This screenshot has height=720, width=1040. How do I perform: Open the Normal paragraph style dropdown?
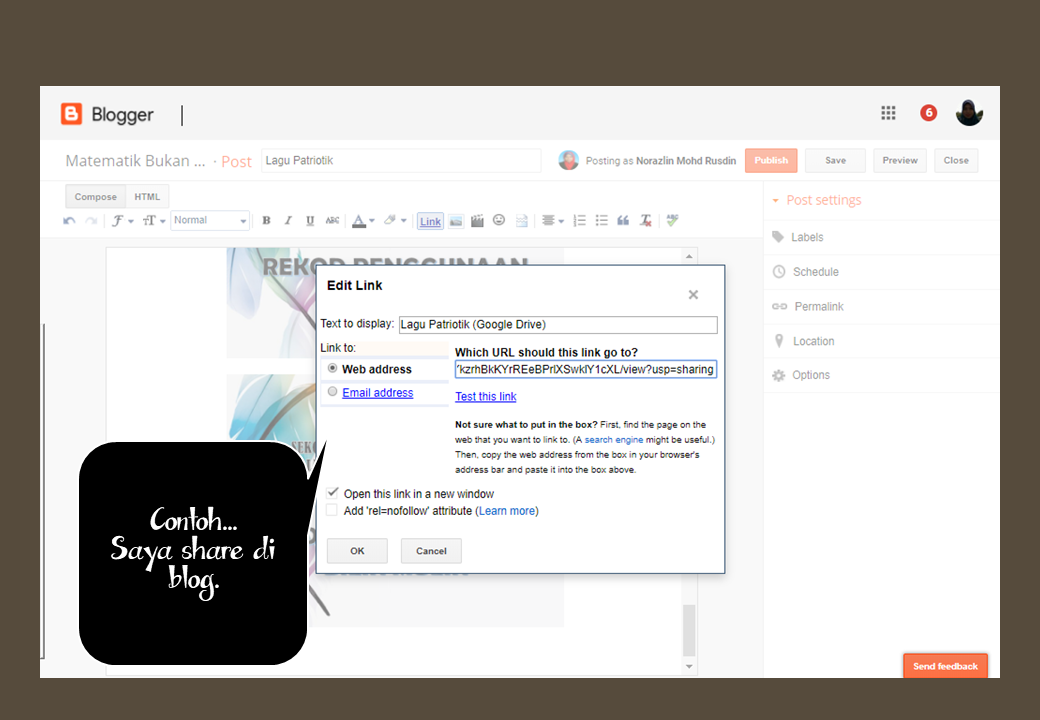pyautogui.click(x=210, y=220)
